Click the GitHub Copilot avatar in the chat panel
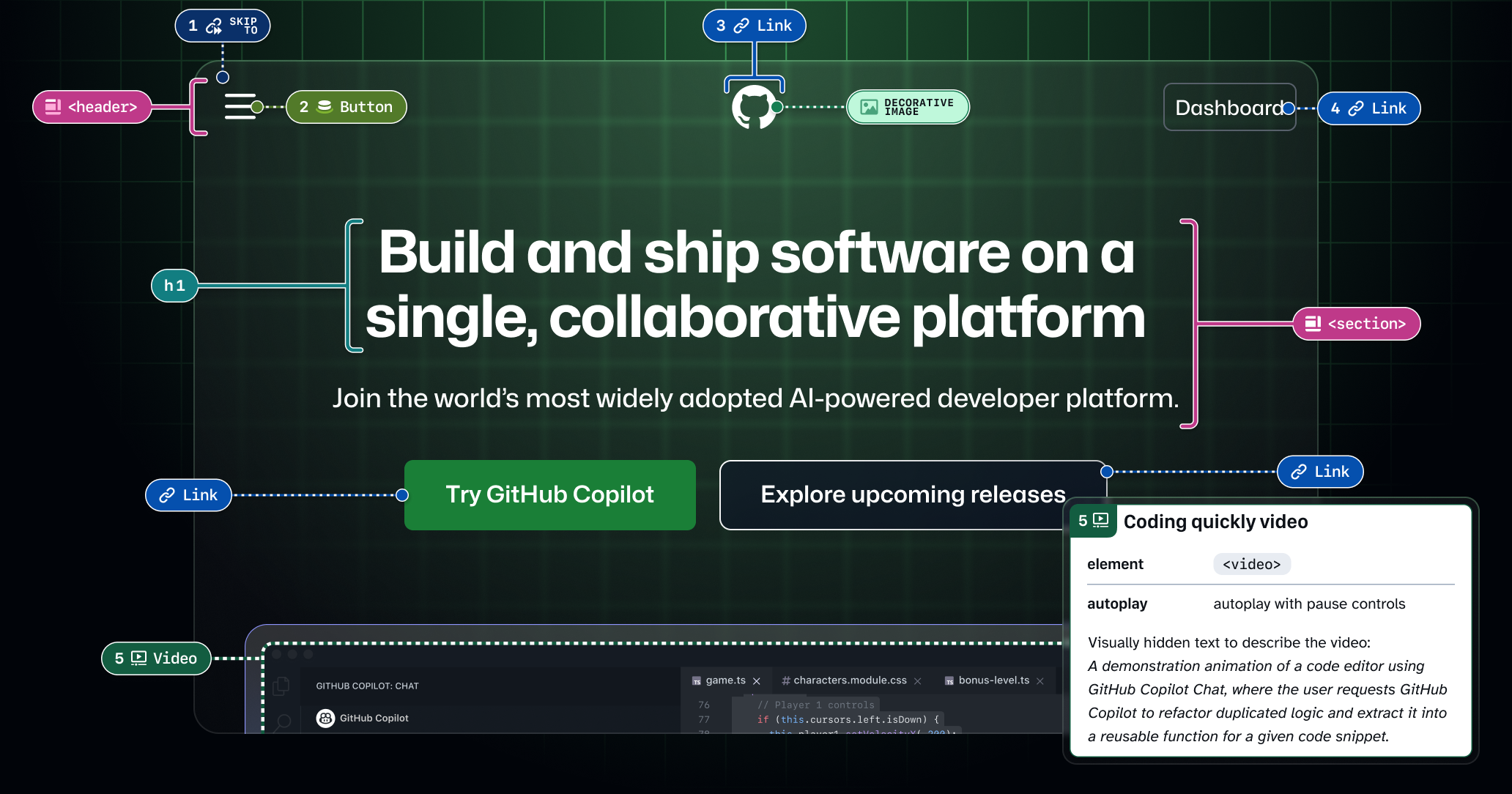This screenshot has height=794, width=1512. (325, 718)
